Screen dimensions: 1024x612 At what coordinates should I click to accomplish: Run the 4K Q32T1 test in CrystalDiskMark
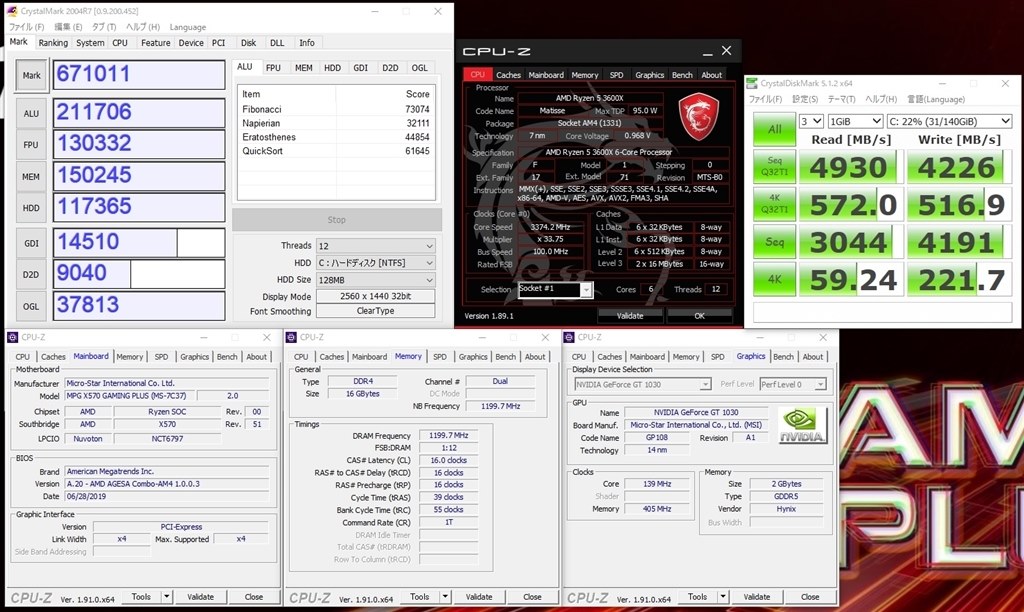(x=775, y=205)
